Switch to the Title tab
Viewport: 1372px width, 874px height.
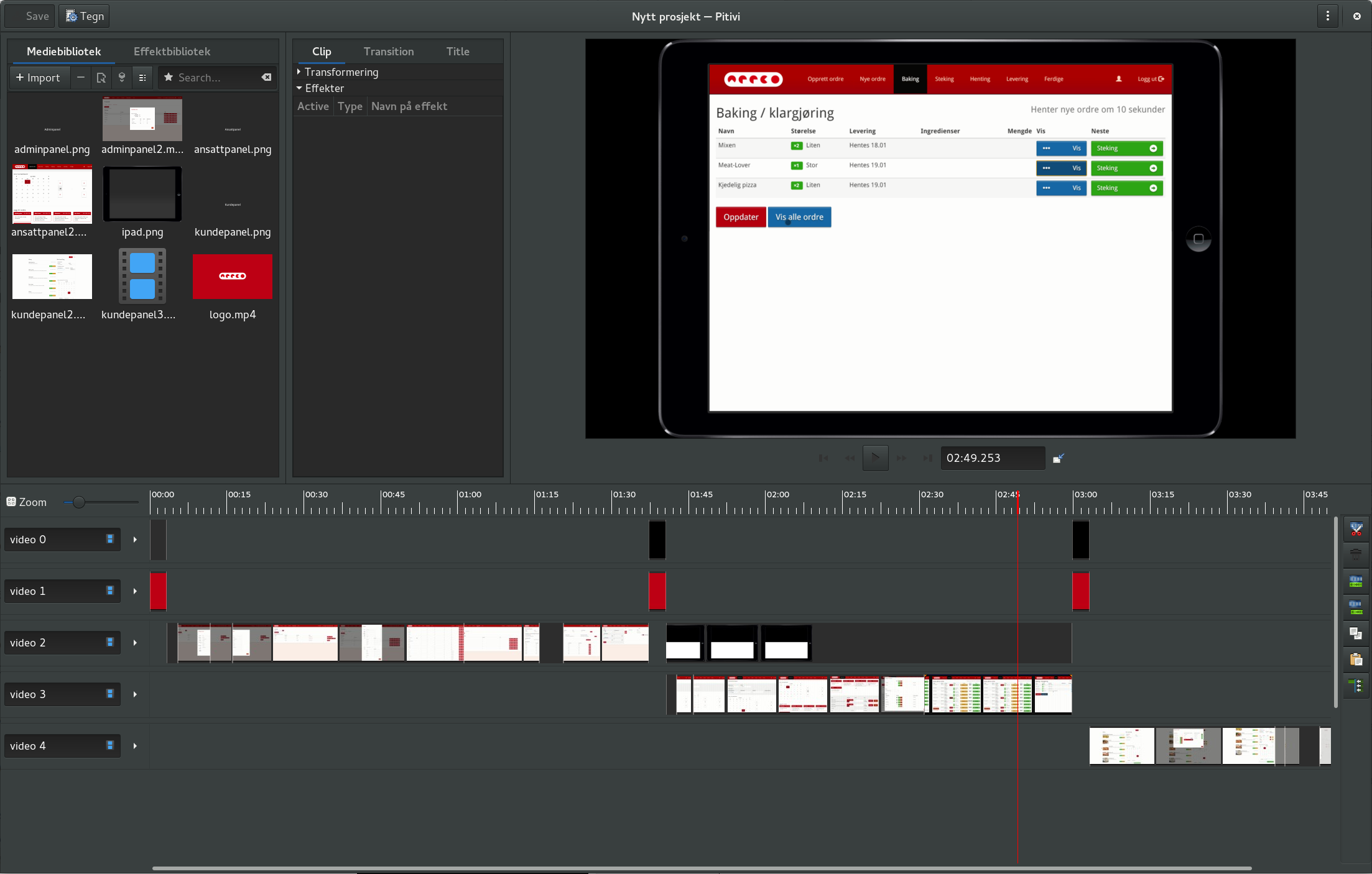[x=458, y=51]
